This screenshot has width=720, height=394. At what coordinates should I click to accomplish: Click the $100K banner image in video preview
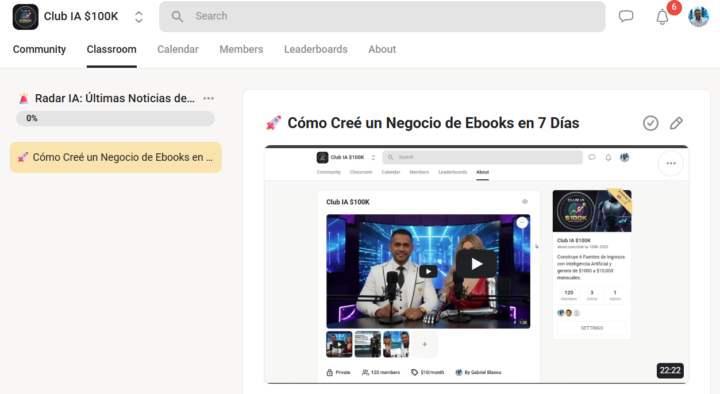[592, 211]
